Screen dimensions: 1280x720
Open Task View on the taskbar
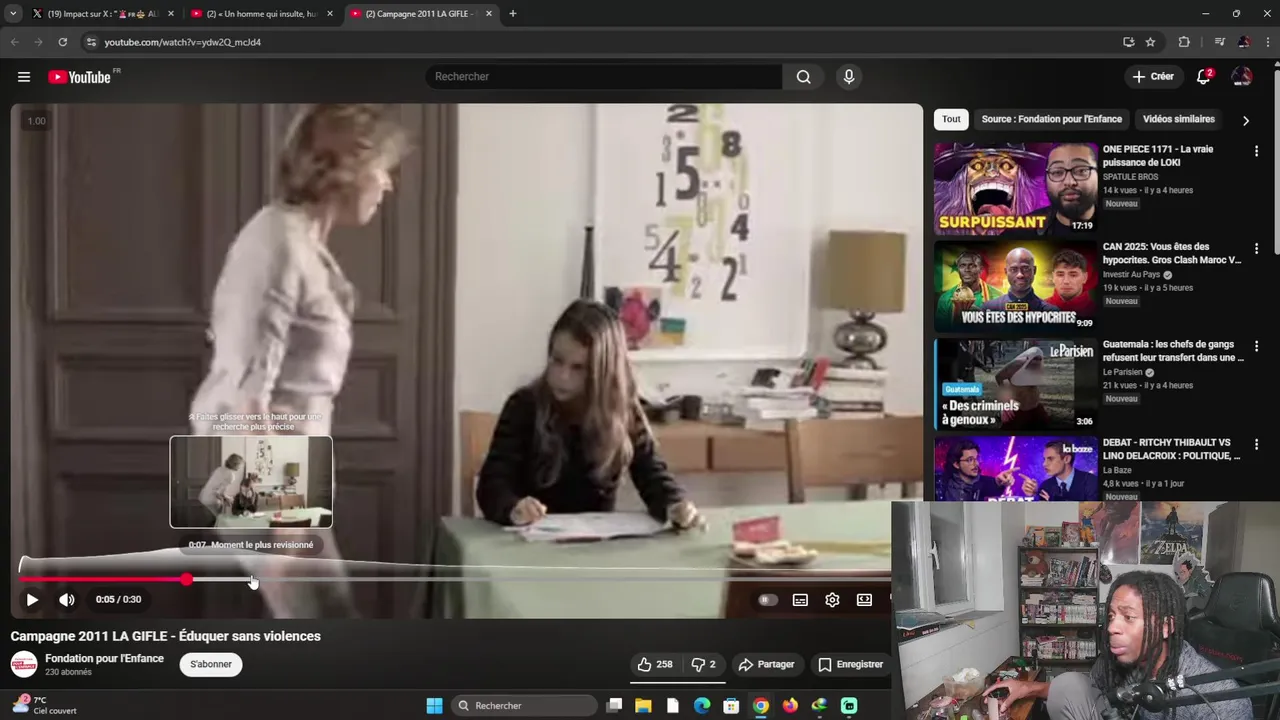click(614, 706)
